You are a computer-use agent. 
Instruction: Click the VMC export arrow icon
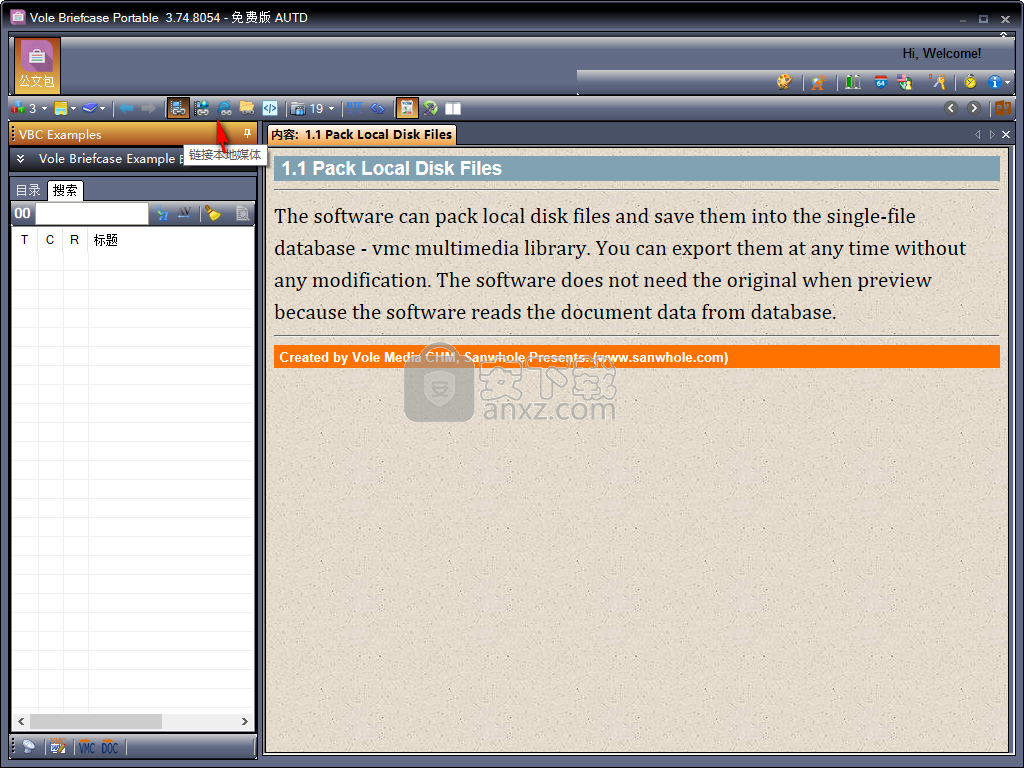[x=87, y=746]
